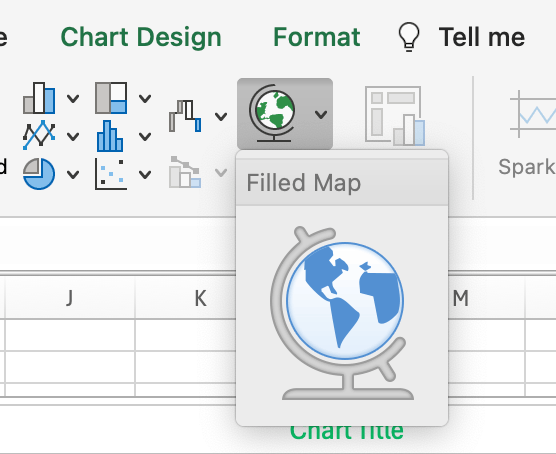Screen dimensions: 556x454
Task: Expand the pie chart dropdown arrow
Action: click(x=73, y=174)
